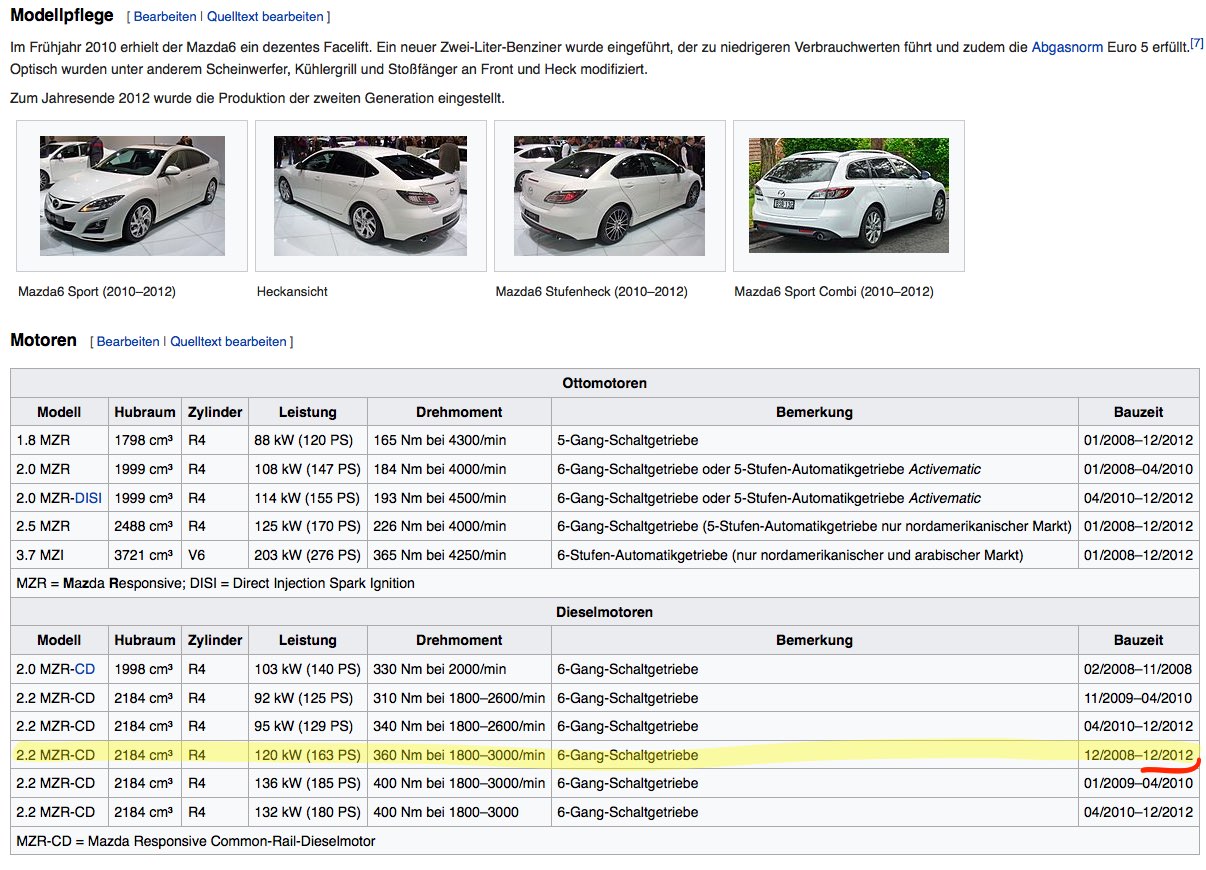
Task: Click the '360 Nm bei 1800–3000/min' cell
Action: click(459, 755)
